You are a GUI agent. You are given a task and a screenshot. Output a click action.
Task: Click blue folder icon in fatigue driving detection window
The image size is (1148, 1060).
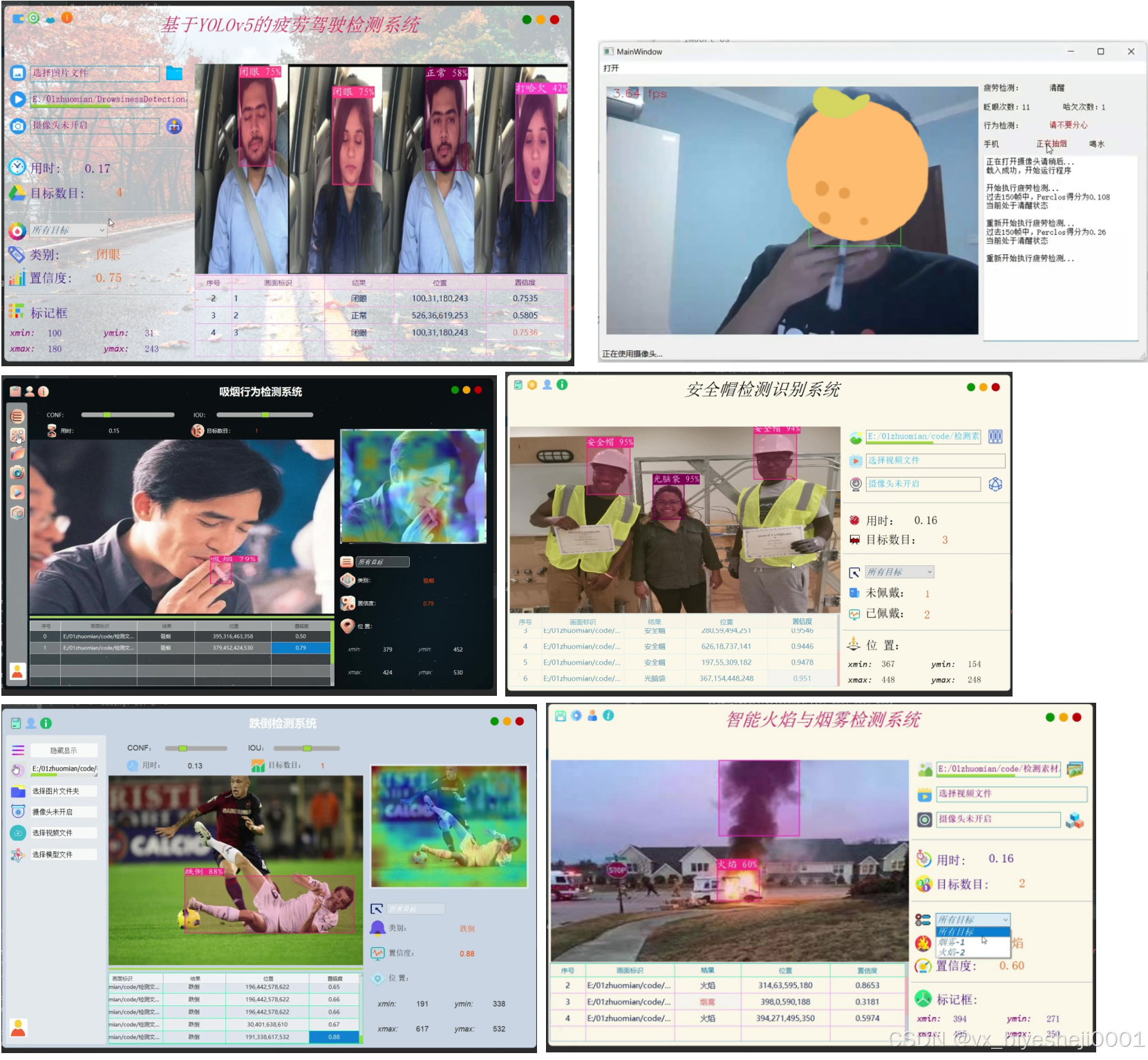pyautogui.click(x=174, y=73)
